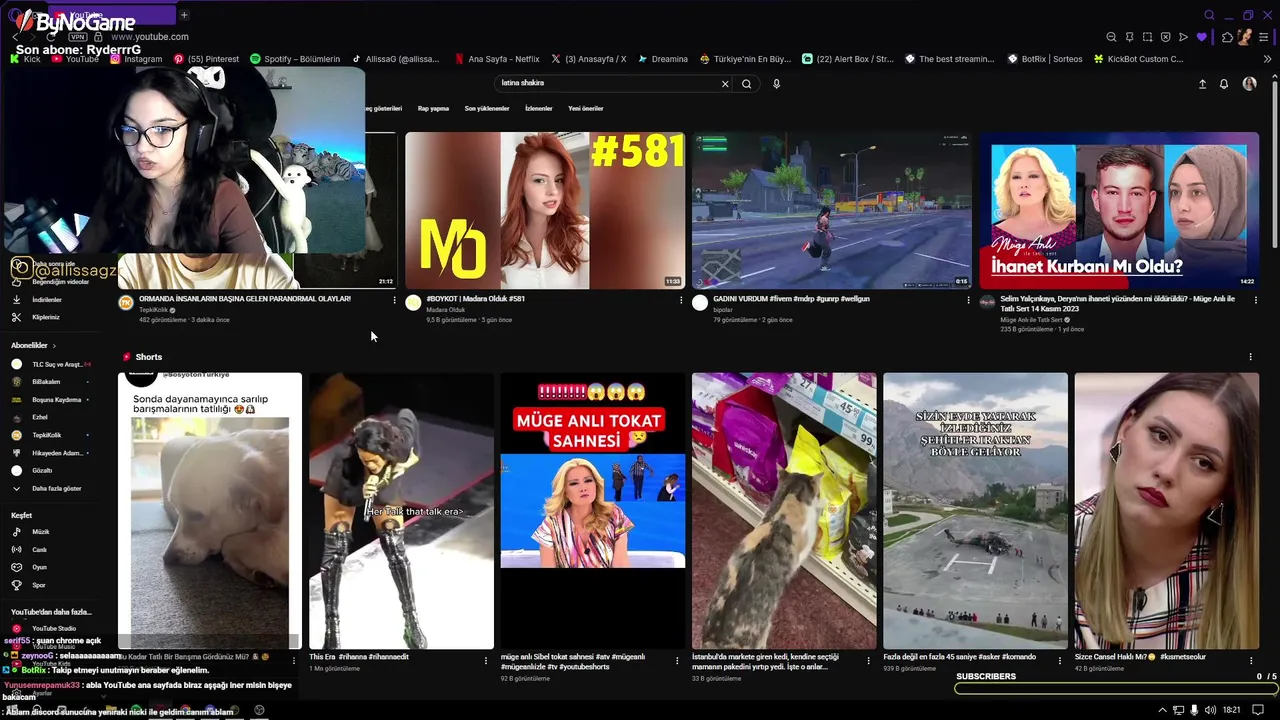Open options menu for #BOYKOT Madara video

pyautogui.click(x=681, y=300)
